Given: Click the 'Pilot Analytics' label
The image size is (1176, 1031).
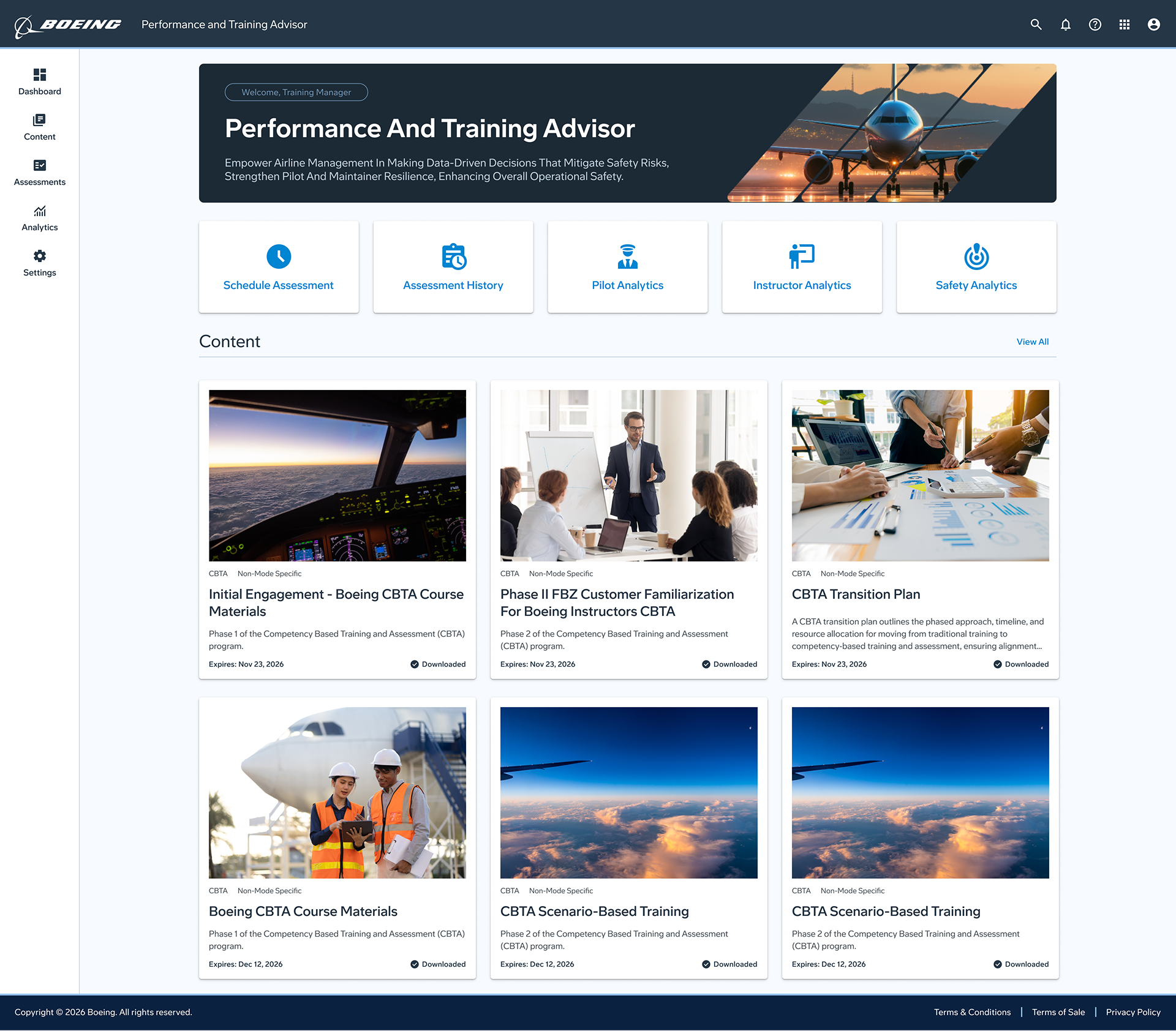Looking at the screenshot, I should coord(627,285).
